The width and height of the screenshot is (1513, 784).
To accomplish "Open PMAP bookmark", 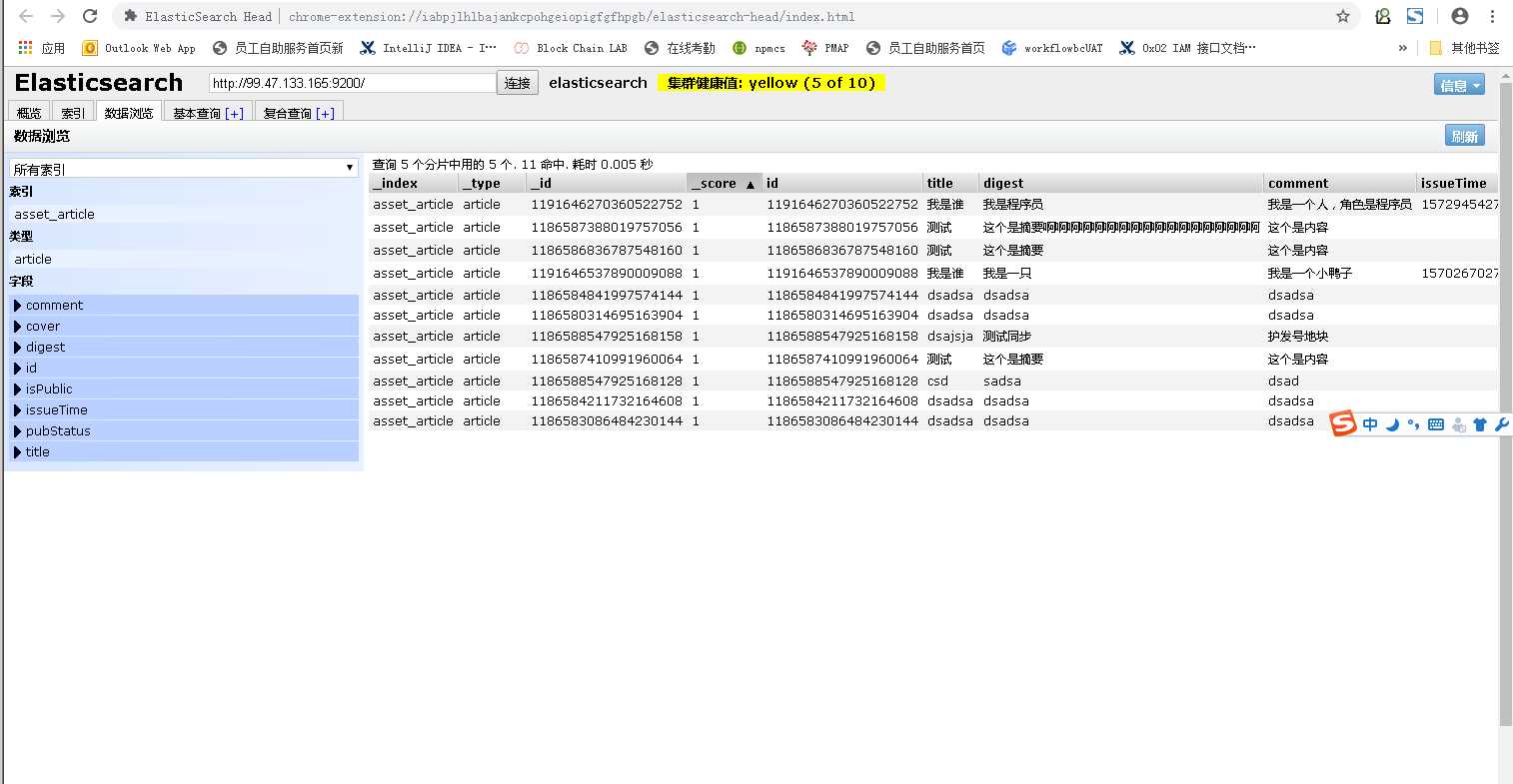I will click(825, 47).
